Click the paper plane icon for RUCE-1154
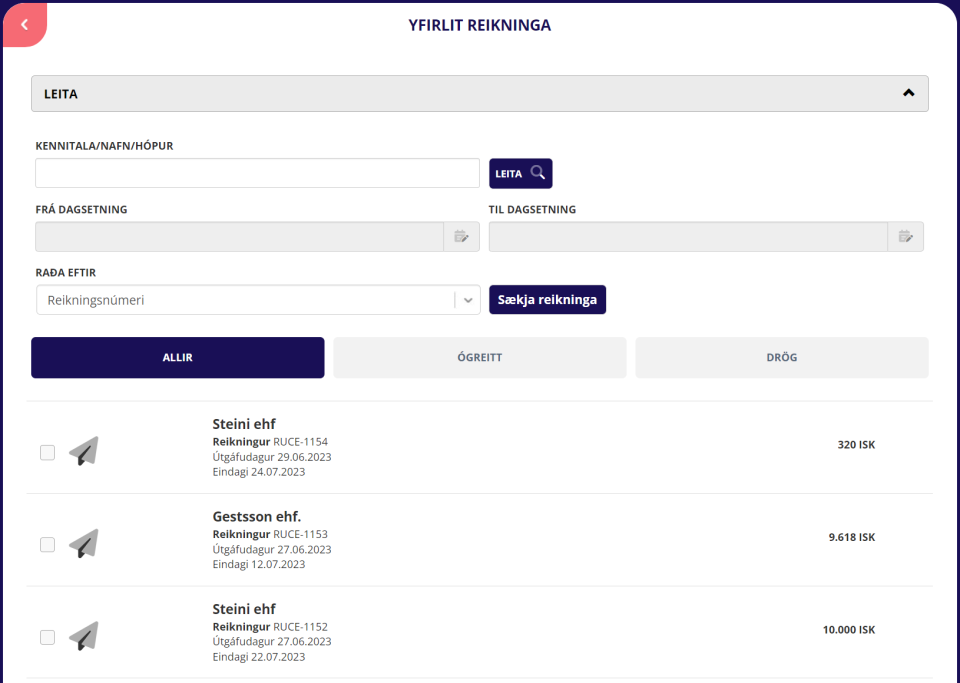This screenshot has width=960, height=683. click(x=84, y=452)
